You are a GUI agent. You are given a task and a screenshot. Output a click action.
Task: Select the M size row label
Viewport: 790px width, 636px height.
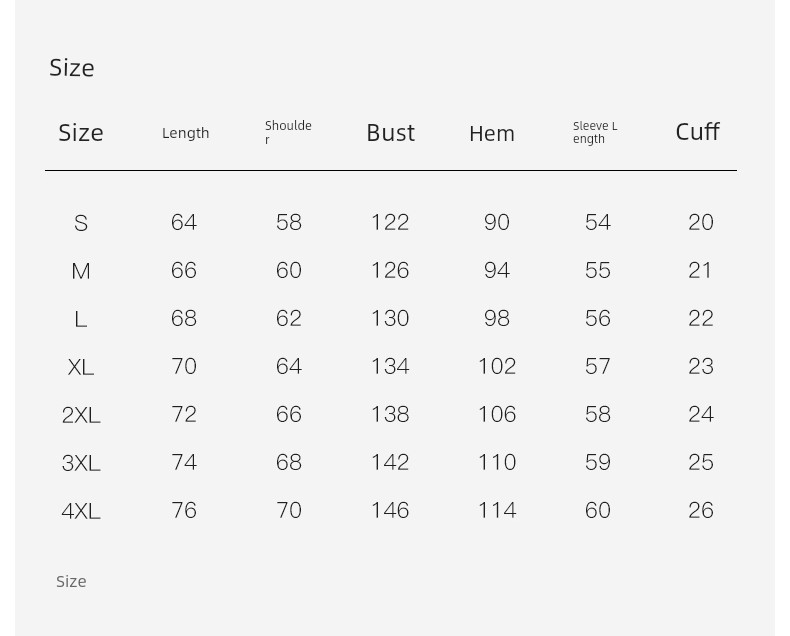click(81, 271)
